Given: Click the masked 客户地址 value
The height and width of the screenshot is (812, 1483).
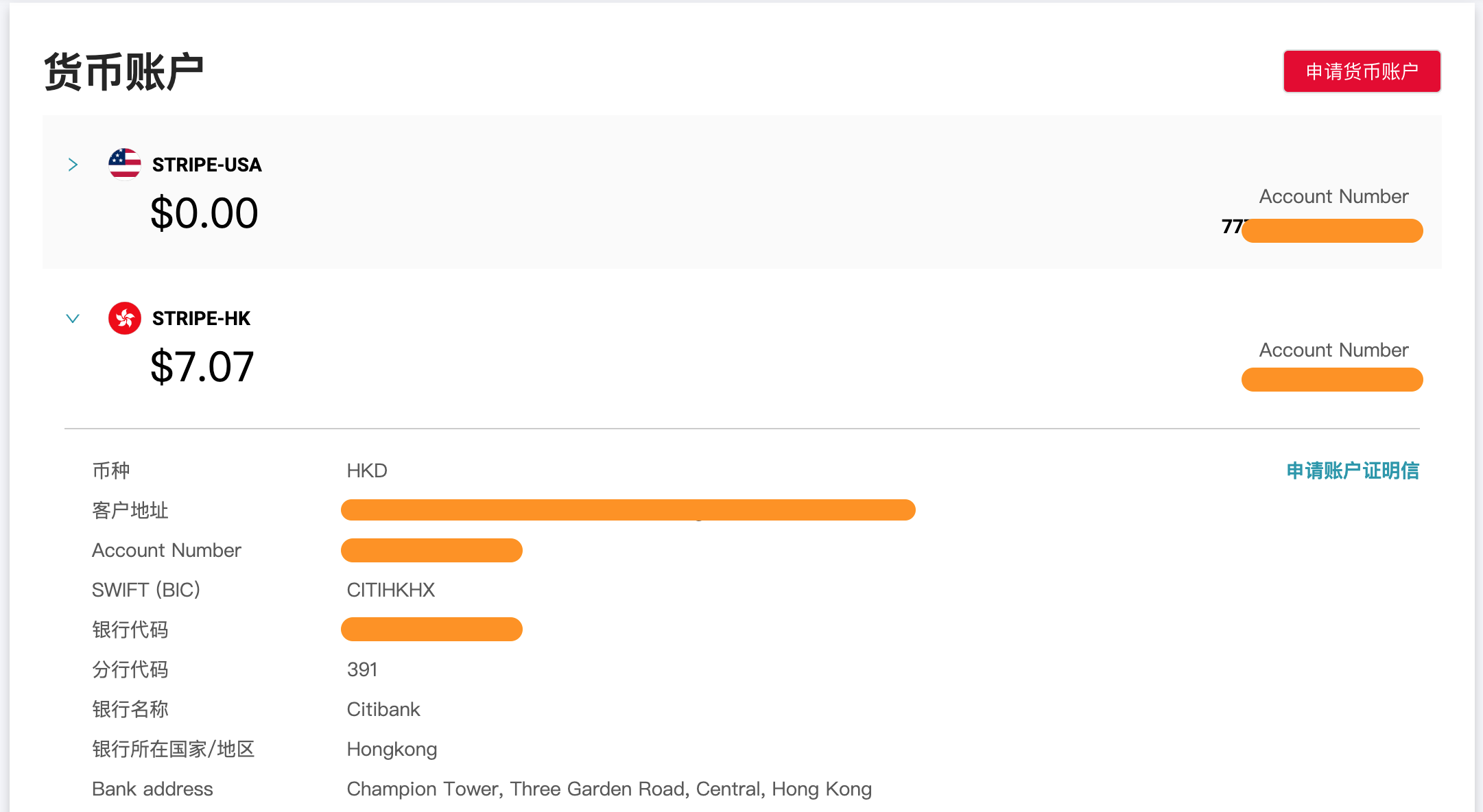Looking at the screenshot, I should pos(628,510).
